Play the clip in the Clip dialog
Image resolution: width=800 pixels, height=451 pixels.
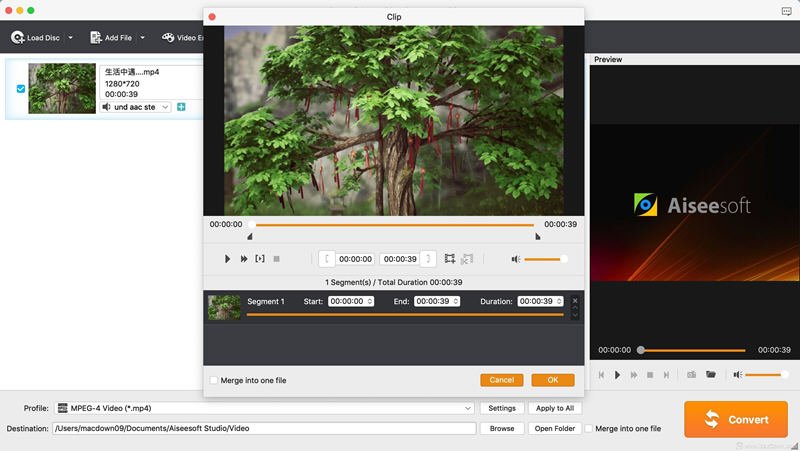pos(228,259)
